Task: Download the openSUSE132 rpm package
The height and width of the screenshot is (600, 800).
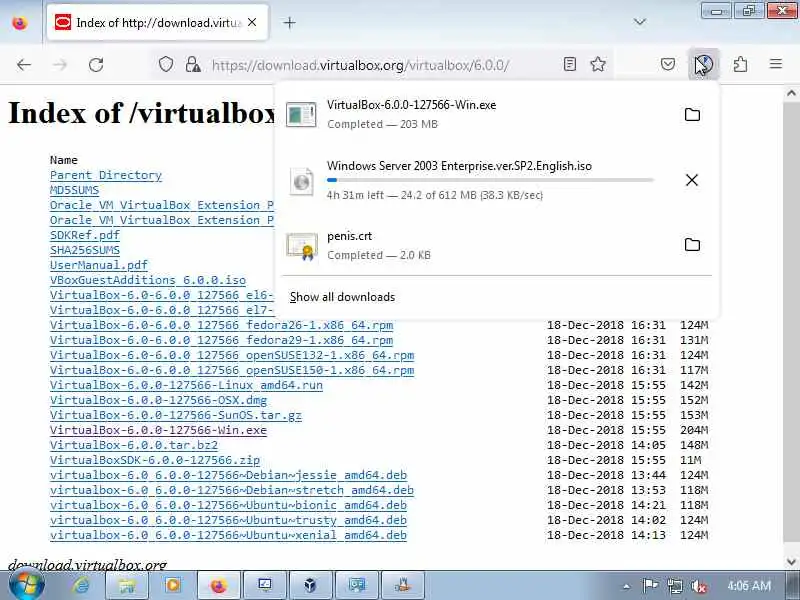Action: click(232, 355)
